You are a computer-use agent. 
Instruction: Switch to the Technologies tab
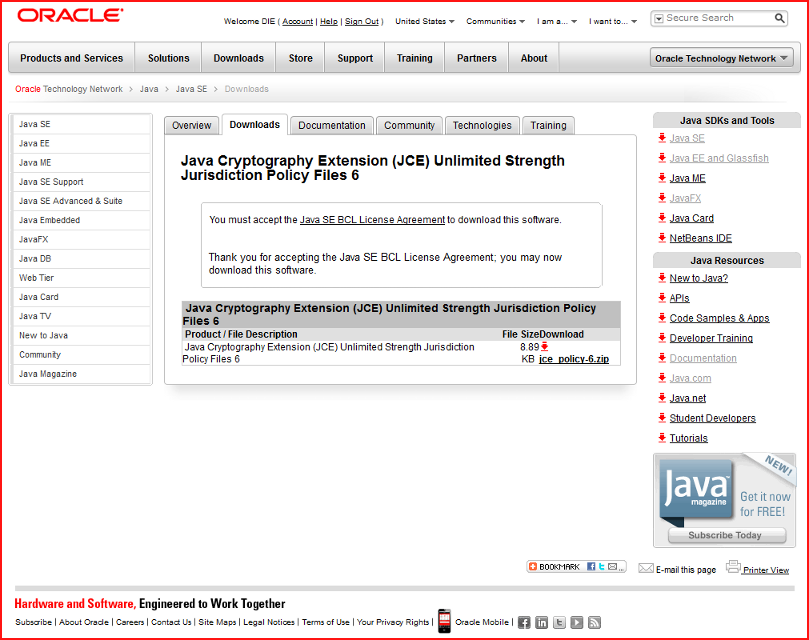click(x=482, y=125)
